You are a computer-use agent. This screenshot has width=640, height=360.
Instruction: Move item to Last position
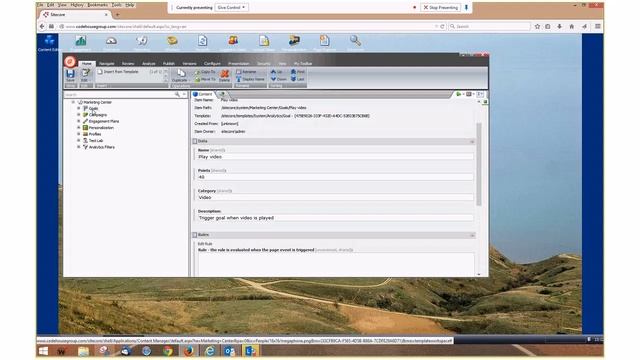(x=293, y=79)
